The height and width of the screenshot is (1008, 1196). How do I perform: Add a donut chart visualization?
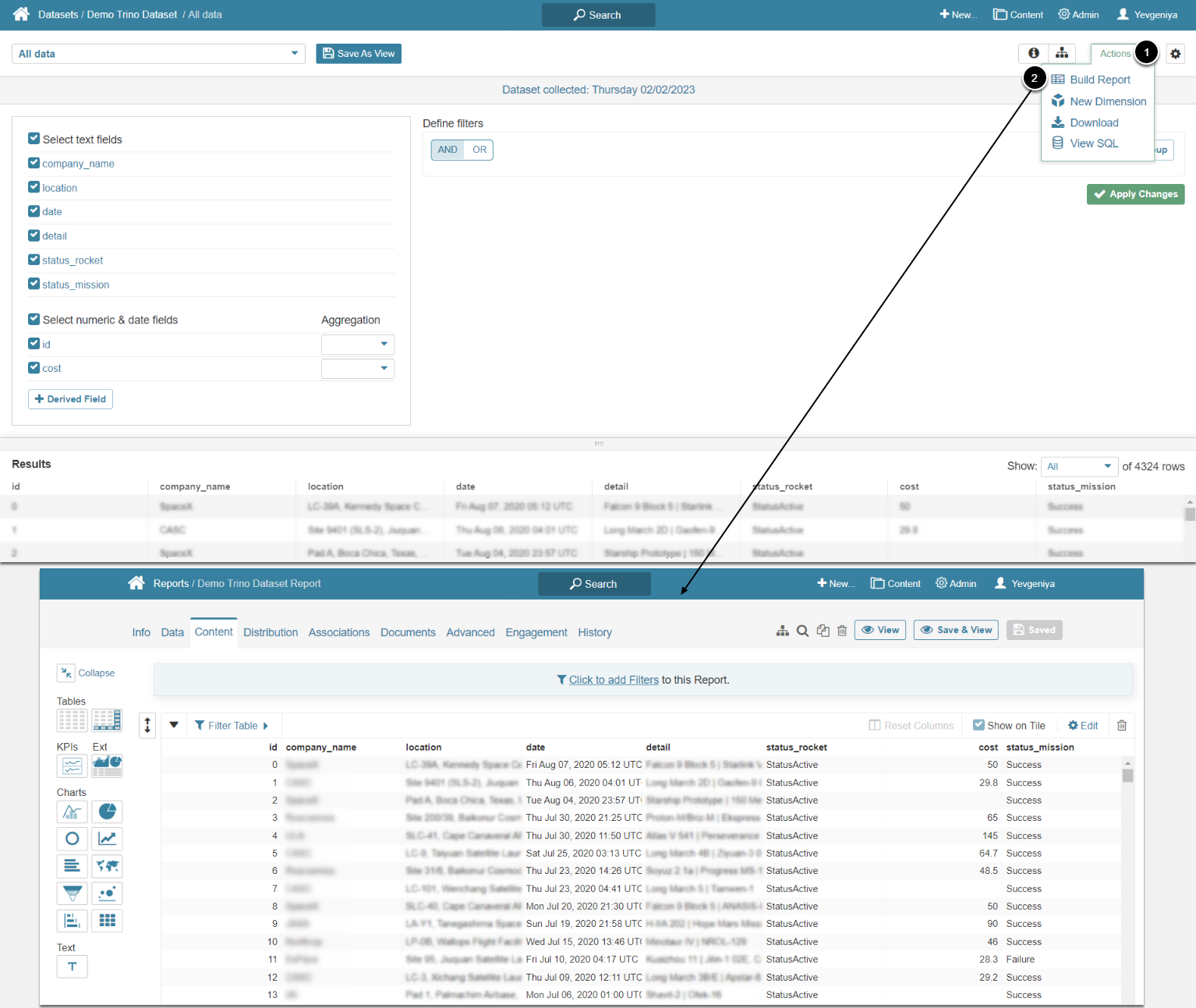(72, 839)
